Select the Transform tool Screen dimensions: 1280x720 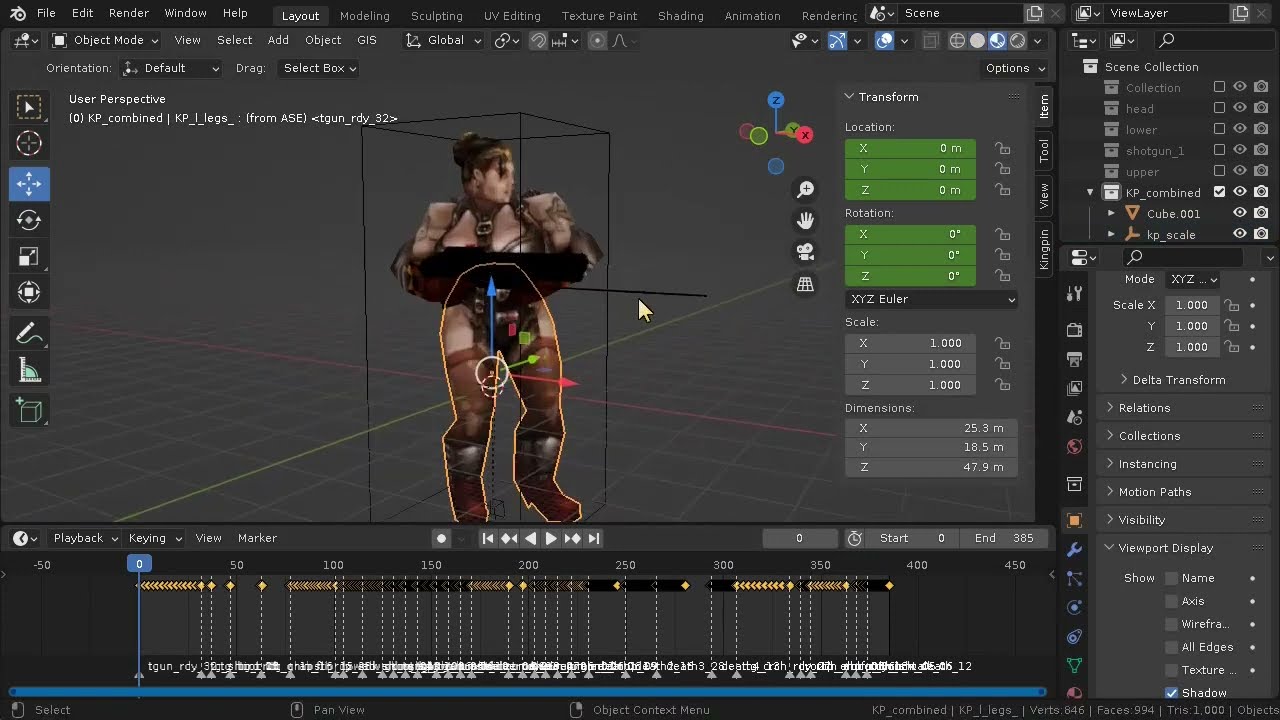(29, 294)
